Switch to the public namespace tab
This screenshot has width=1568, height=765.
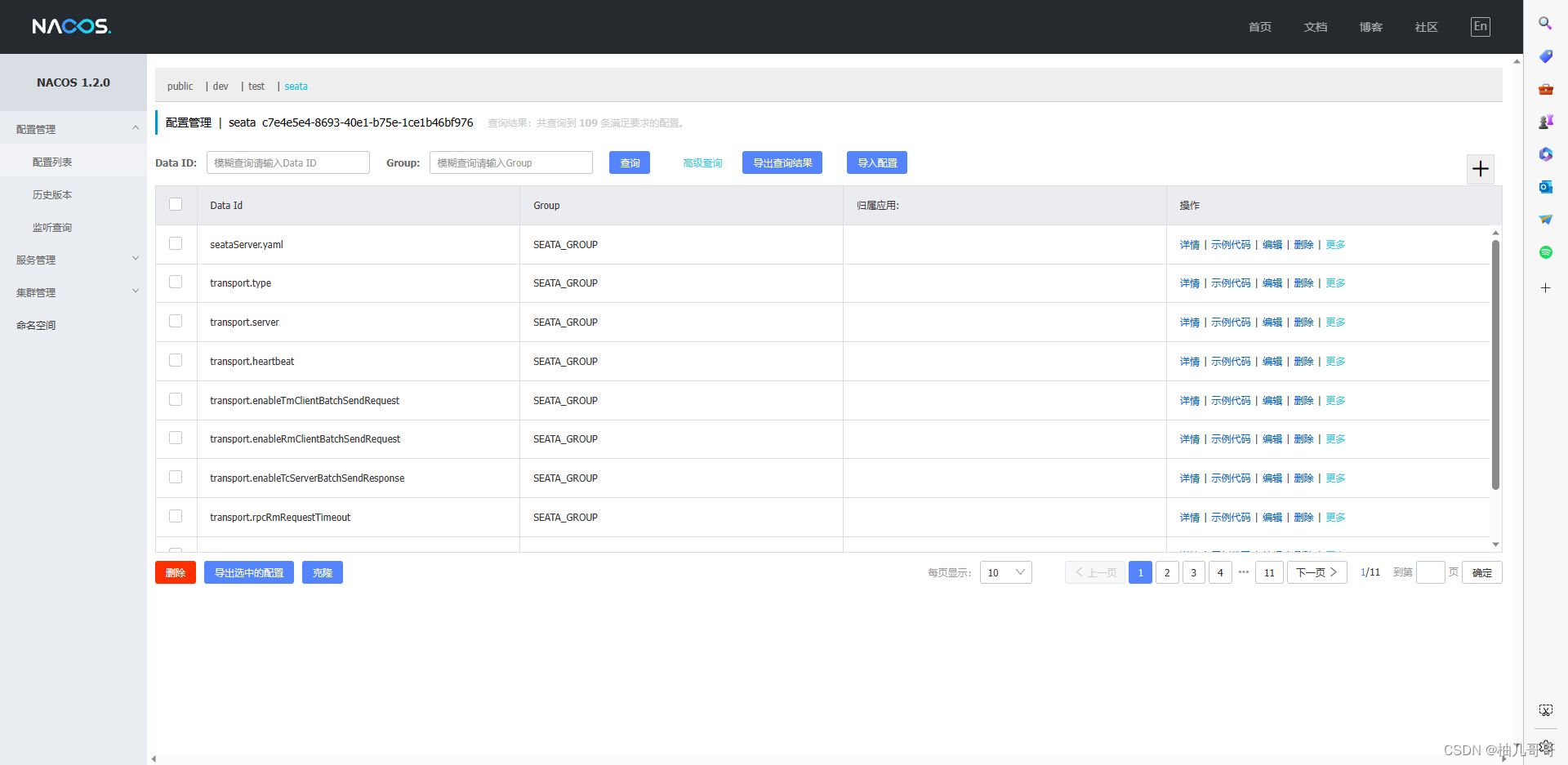pos(180,86)
